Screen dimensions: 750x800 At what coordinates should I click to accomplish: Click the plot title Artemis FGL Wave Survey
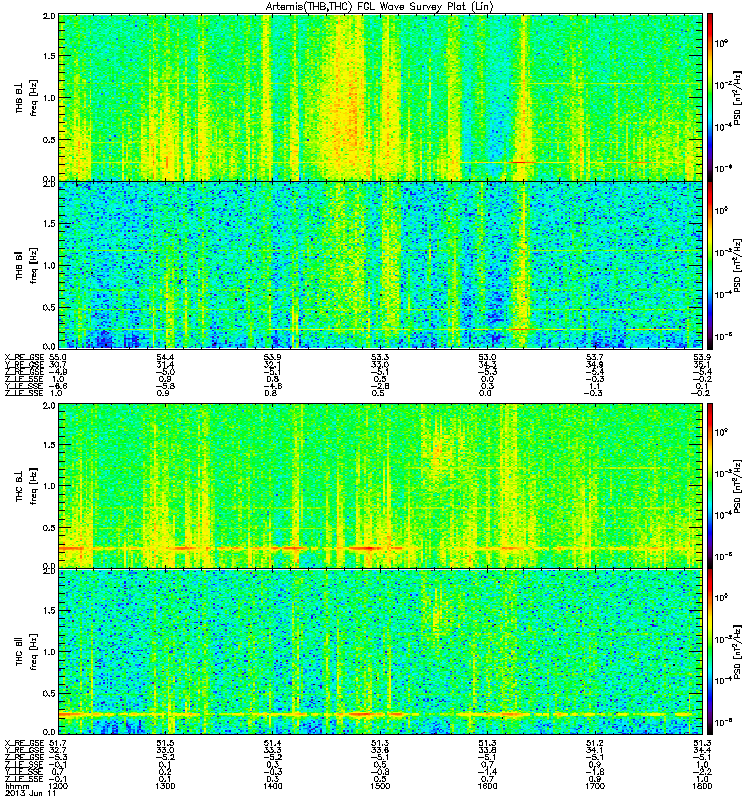coord(380,7)
